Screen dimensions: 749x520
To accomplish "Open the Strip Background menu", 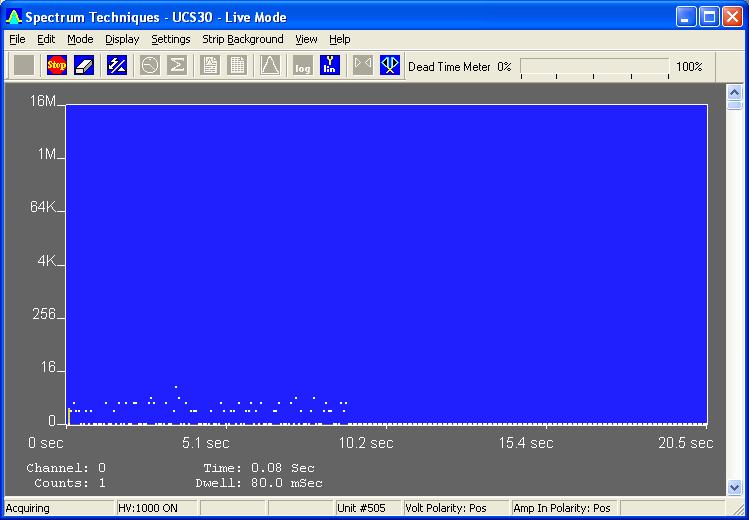I will tap(243, 39).
